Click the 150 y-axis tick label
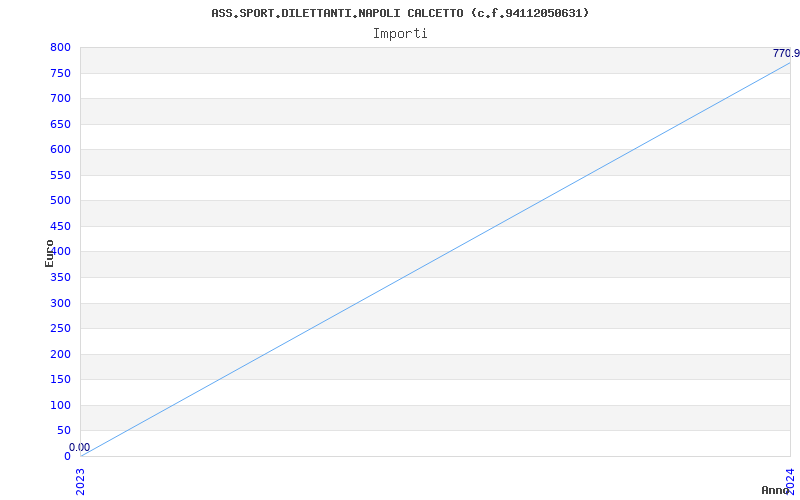This screenshot has width=800, height=500. pos(60,380)
